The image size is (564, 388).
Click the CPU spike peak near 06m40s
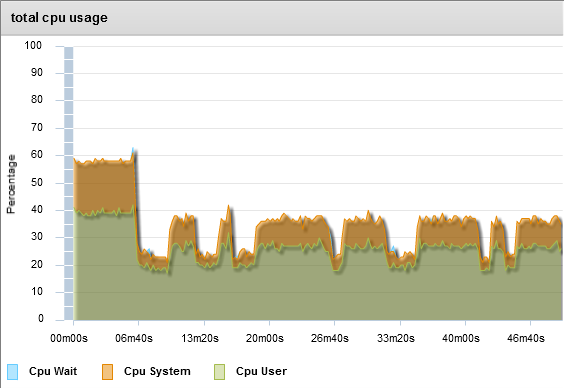[133, 150]
